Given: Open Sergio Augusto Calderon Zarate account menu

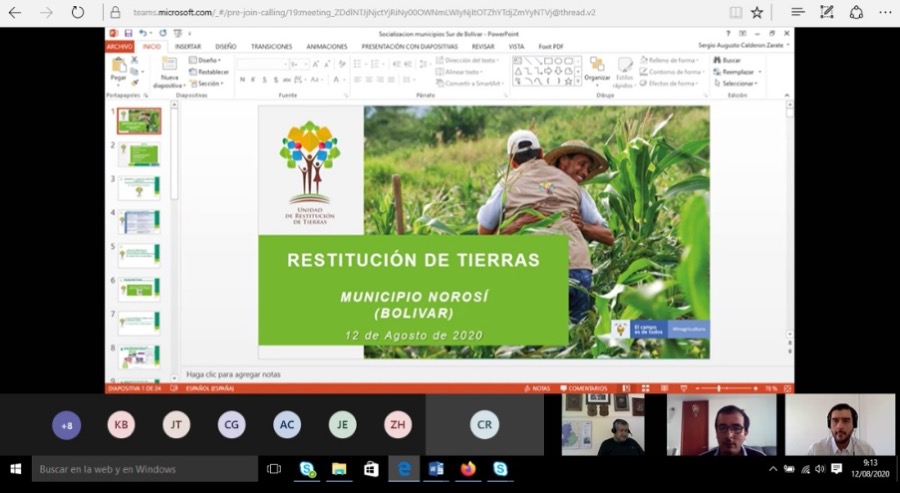Looking at the screenshot, I should [744, 45].
